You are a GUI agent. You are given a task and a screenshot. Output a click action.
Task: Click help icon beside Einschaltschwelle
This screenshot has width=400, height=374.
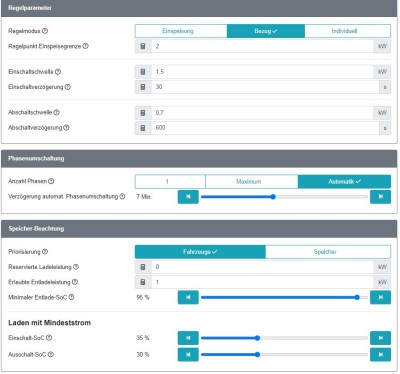[x=58, y=72]
